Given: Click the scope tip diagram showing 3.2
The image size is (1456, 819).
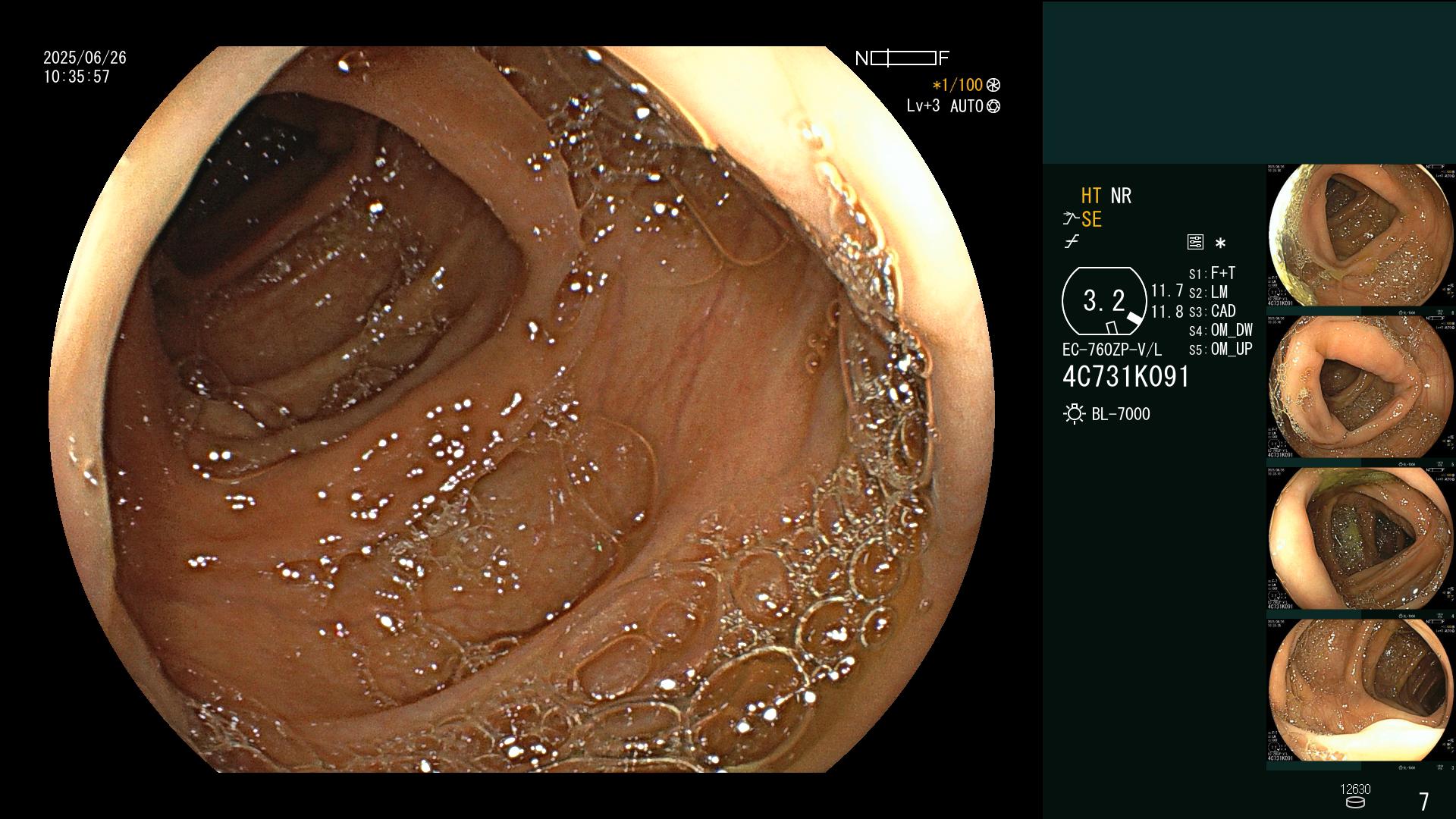Looking at the screenshot, I should 1104,301.
